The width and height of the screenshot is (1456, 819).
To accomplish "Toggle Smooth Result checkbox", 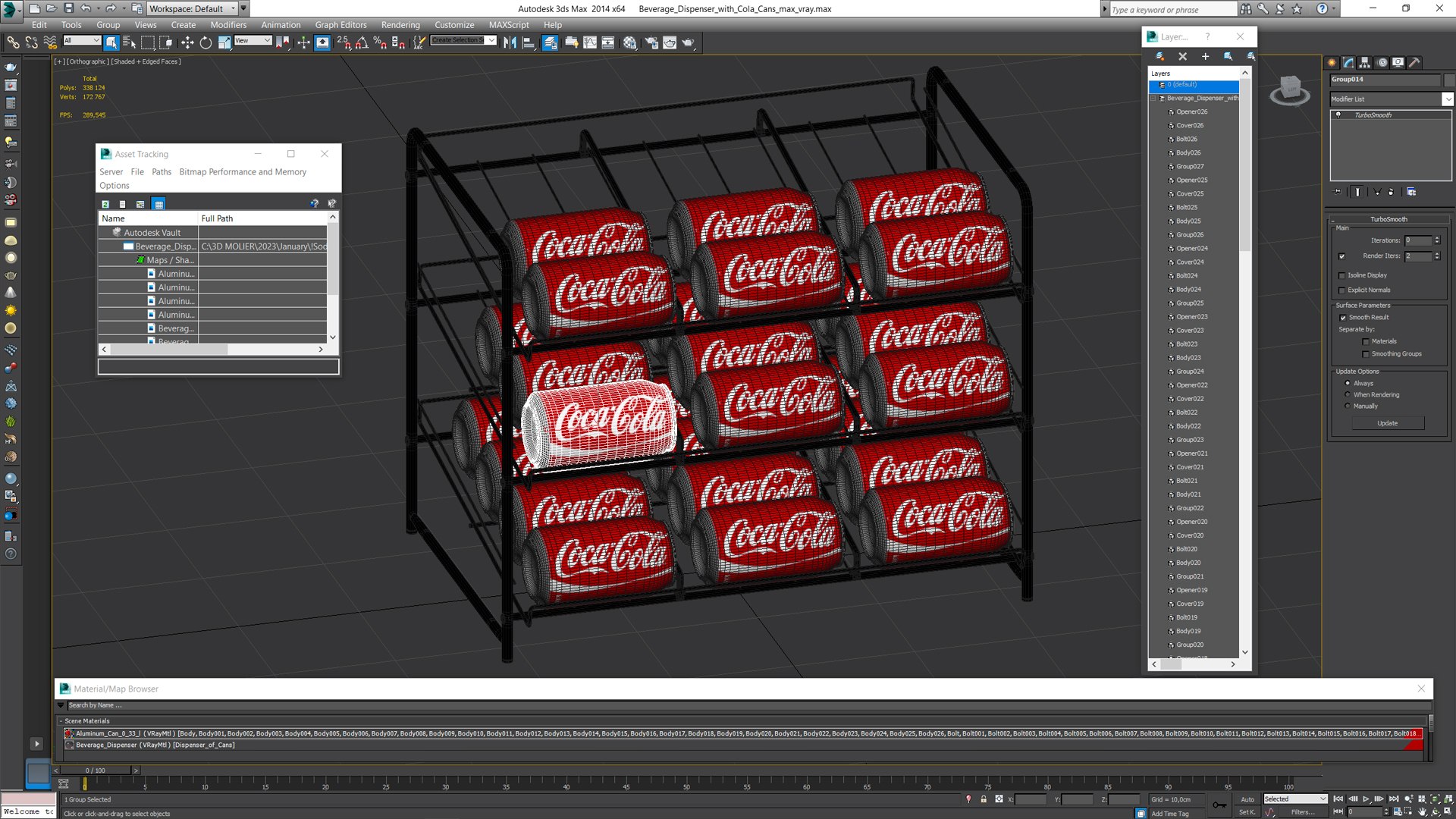I will [1343, 318].
